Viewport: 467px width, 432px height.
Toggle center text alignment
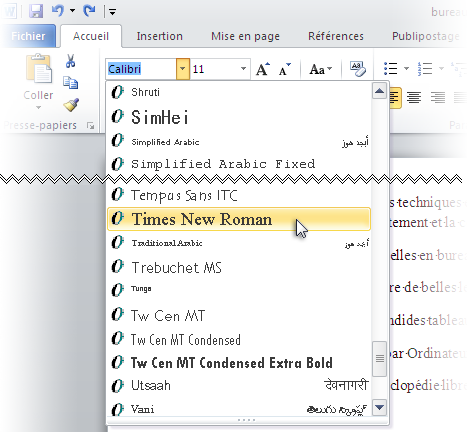pyautogui.click(x=414, y=98)
